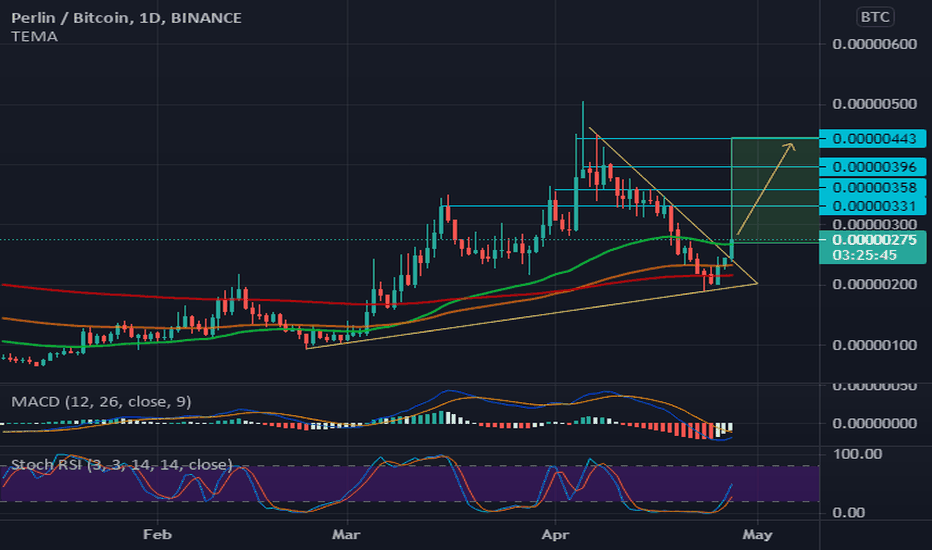Click the current price 0.00000275 label

[873, 240]
